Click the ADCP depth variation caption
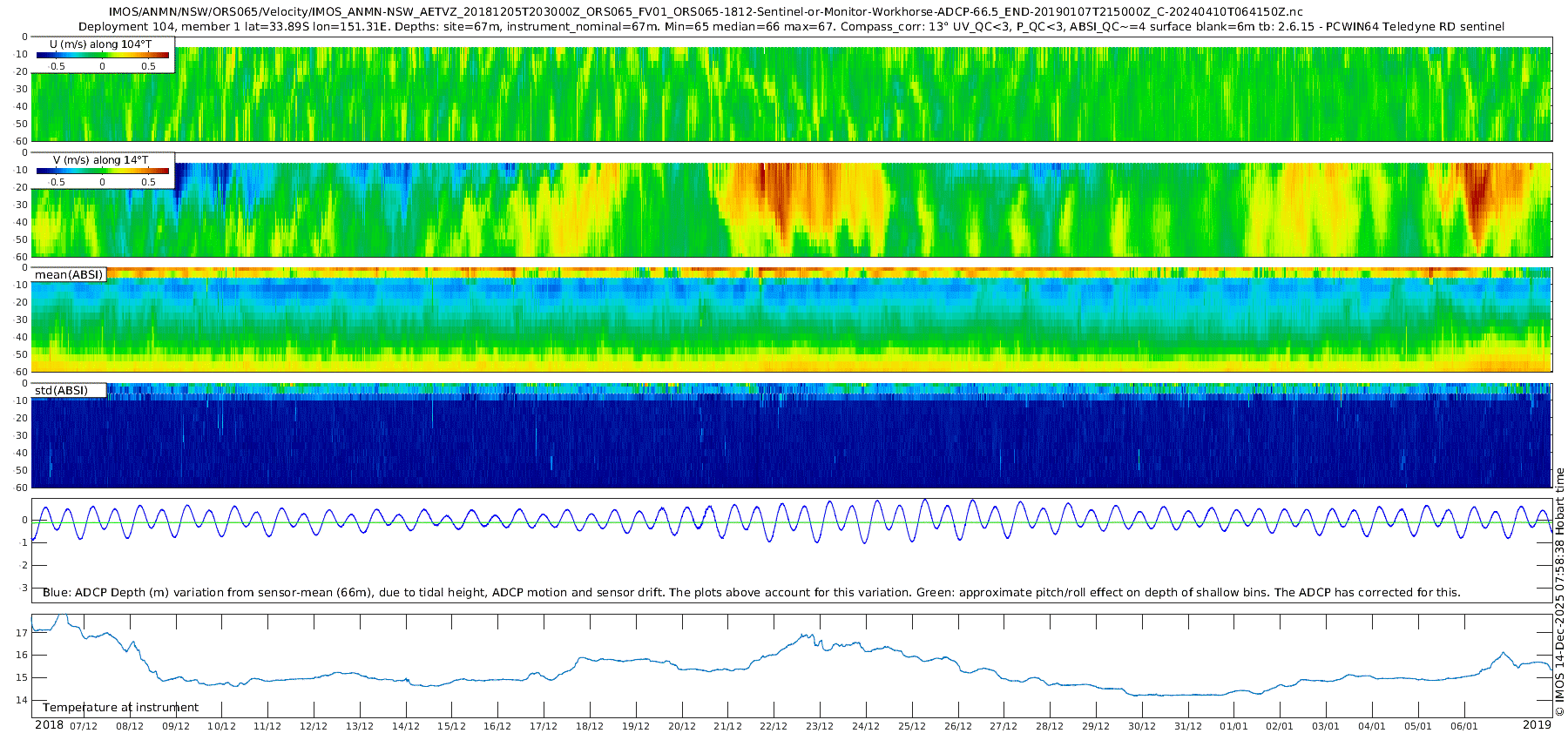Viewport: 1568px width, 740px height. (751, 593)
